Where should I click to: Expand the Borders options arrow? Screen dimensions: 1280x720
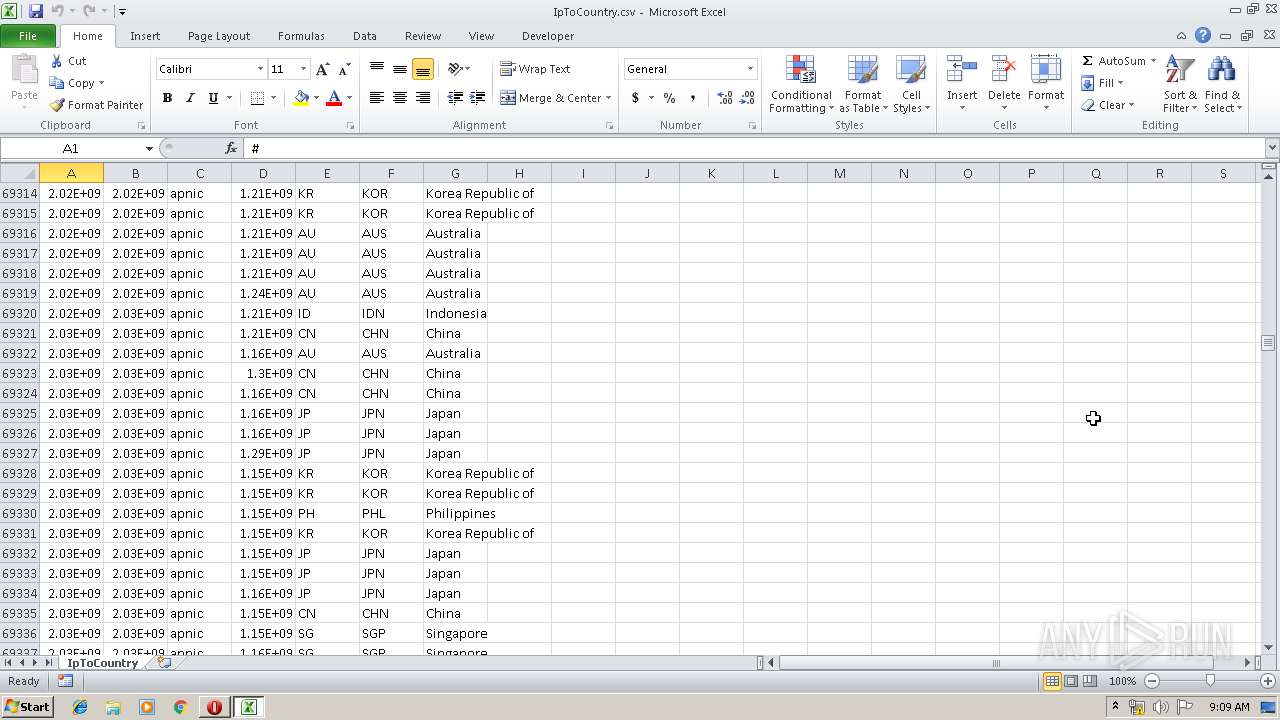click(274, 98)
